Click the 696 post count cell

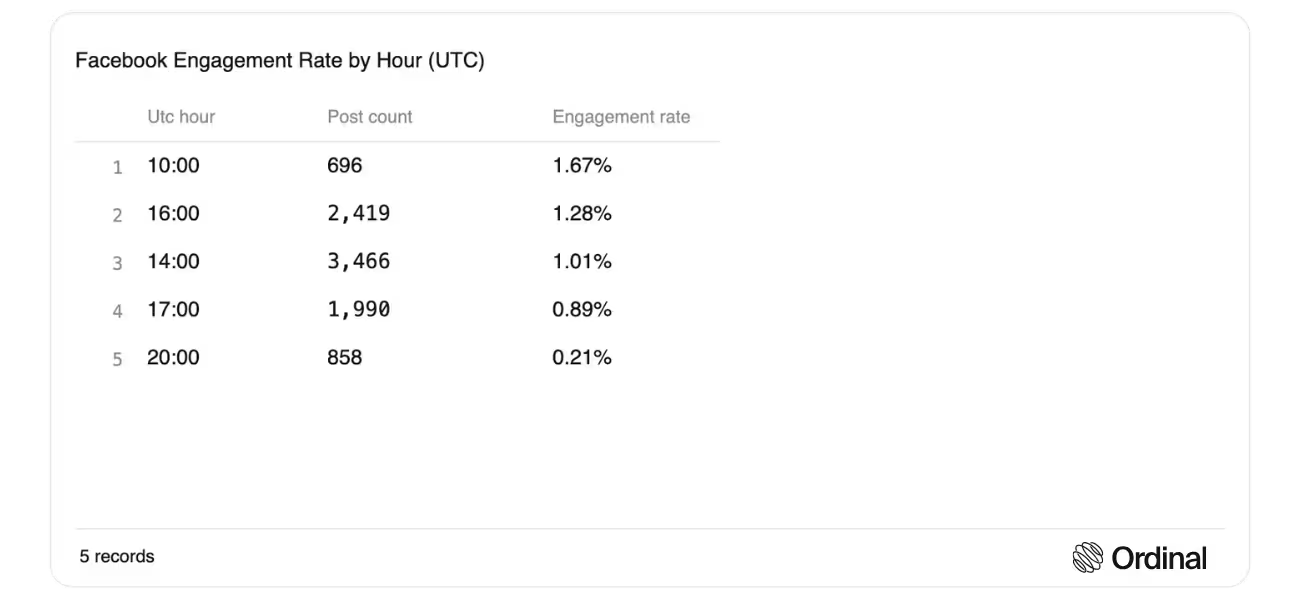tap(345, 166)
